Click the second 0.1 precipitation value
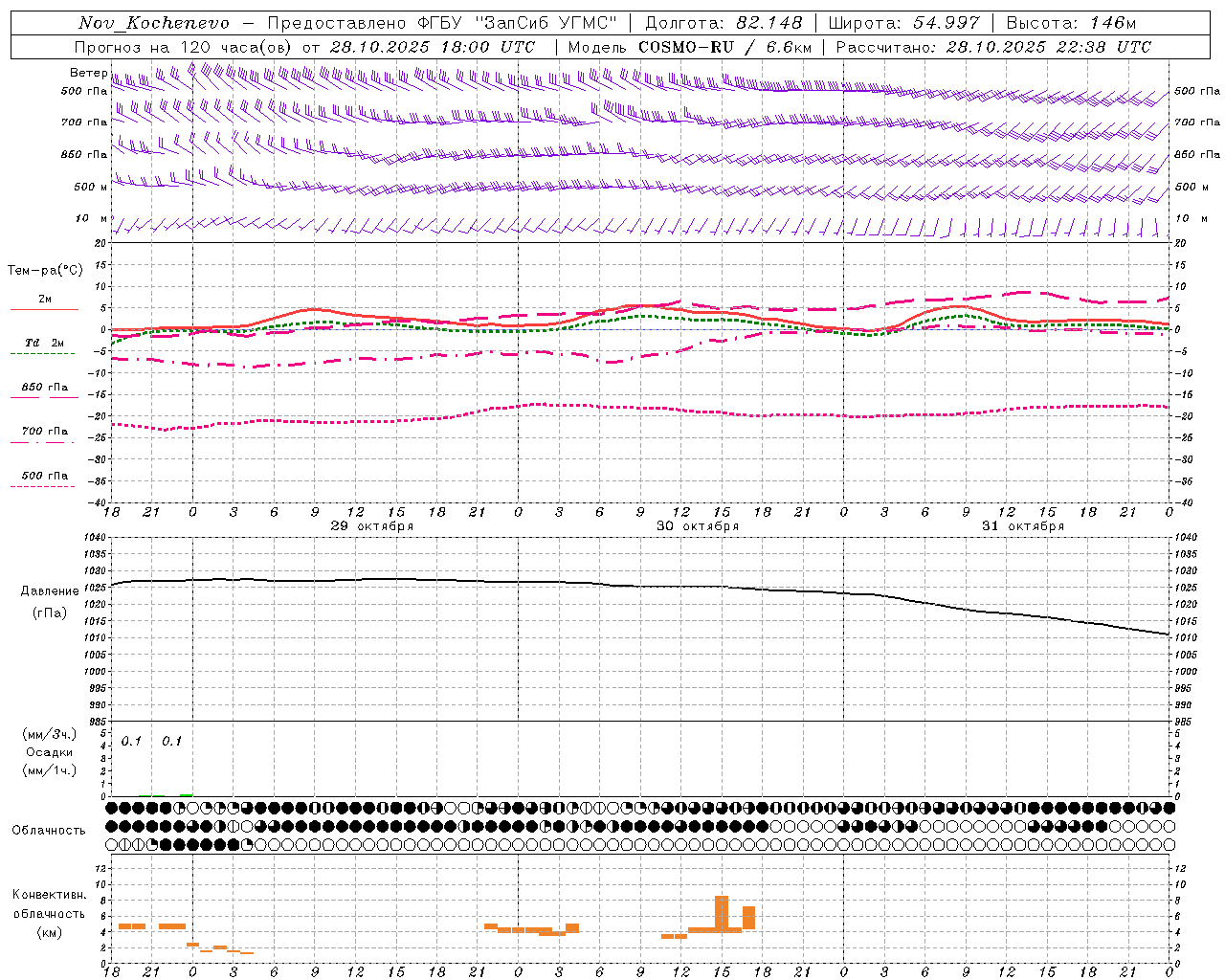The width and height of the screenshot is (1225, 980). [x=171, y=742]
